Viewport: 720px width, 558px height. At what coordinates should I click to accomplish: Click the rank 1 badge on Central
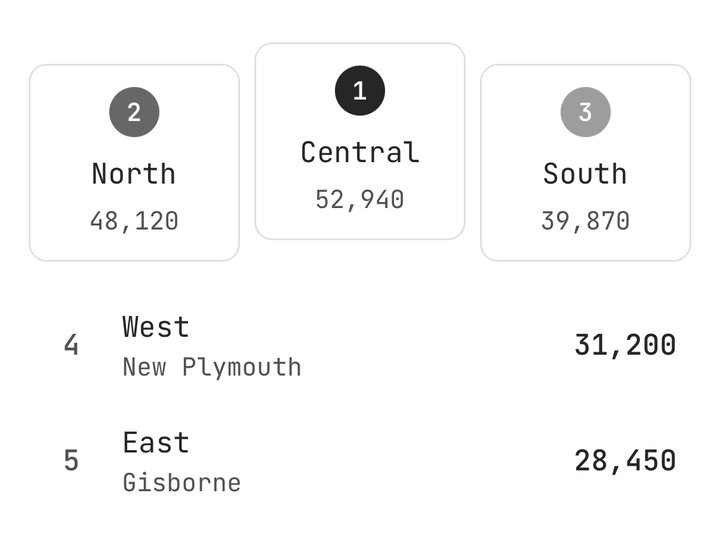(x=360, y=90)
